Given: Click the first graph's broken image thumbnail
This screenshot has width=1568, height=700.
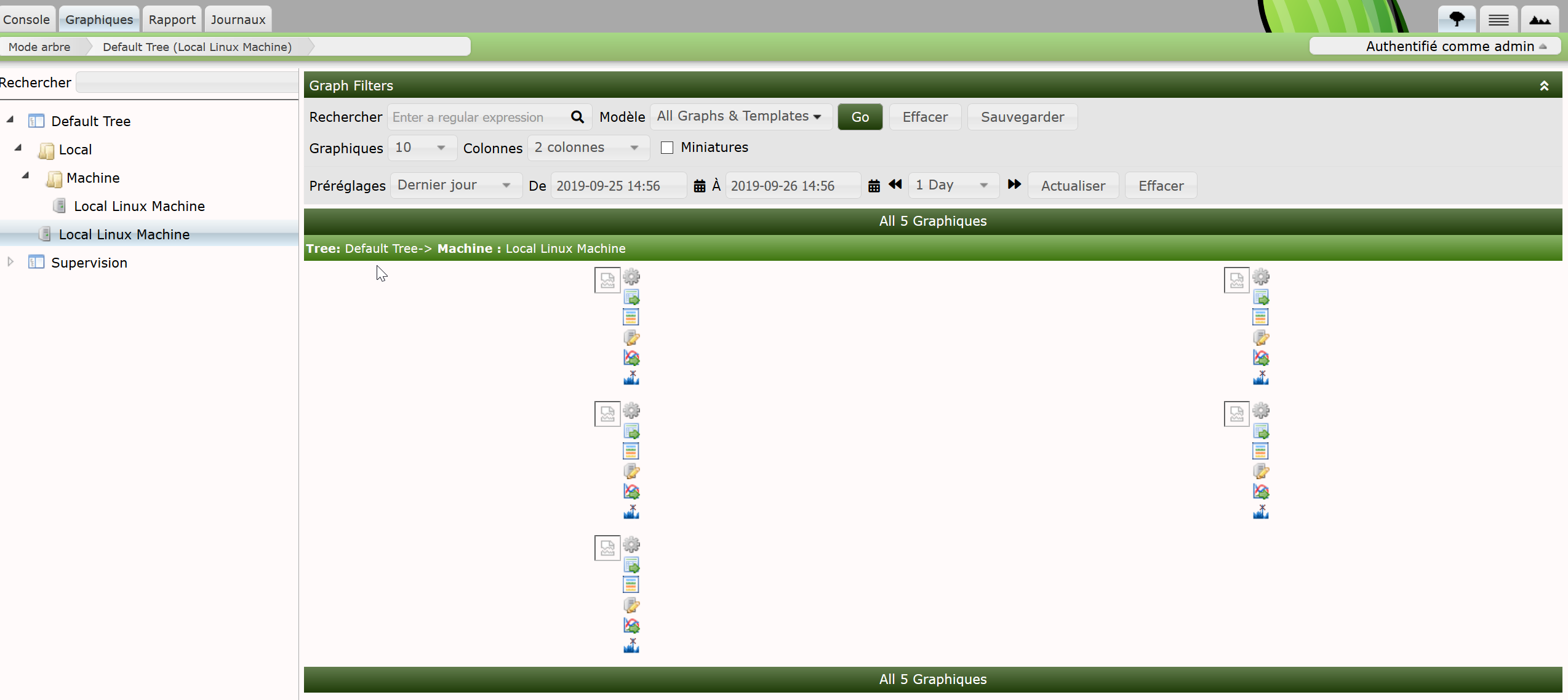Looking at the screenshot, I should pyautogui.click(x=607, y=280).
